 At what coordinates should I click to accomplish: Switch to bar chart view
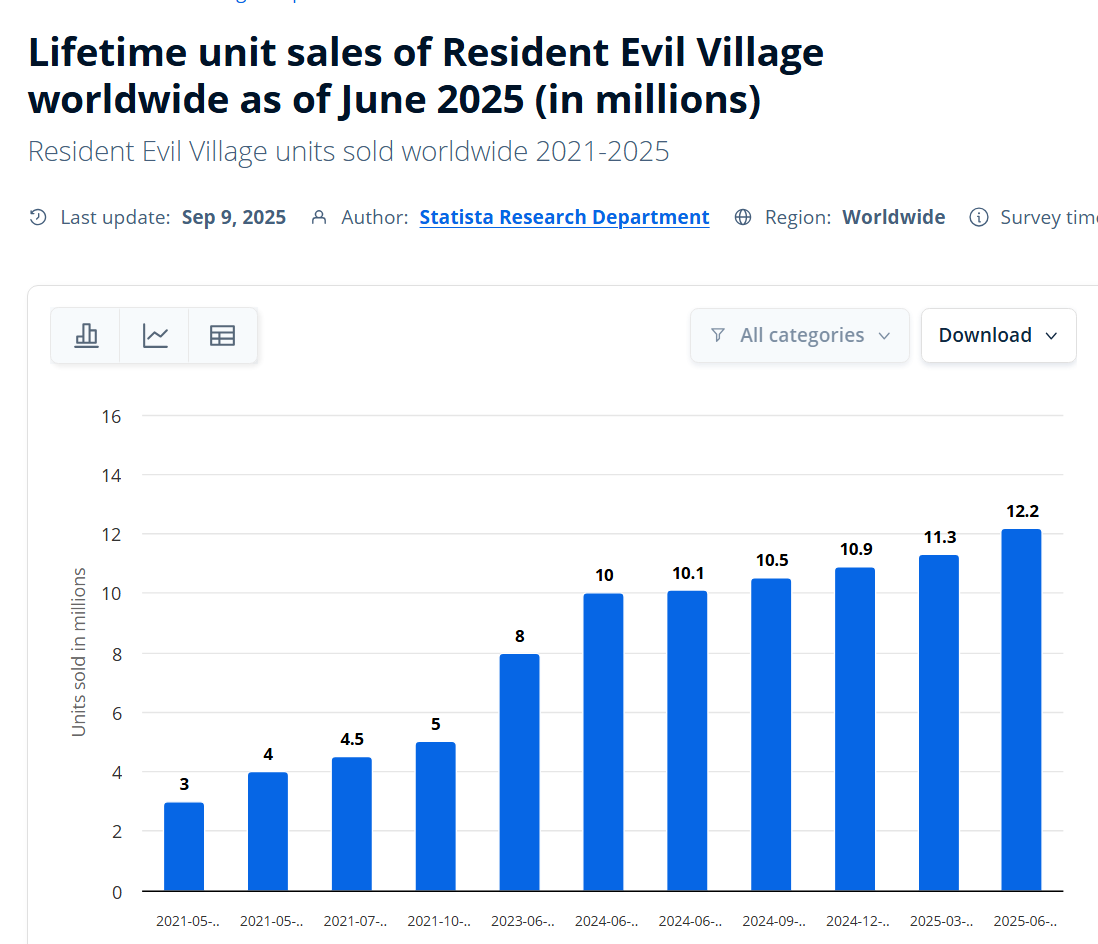tap(85, 335)
